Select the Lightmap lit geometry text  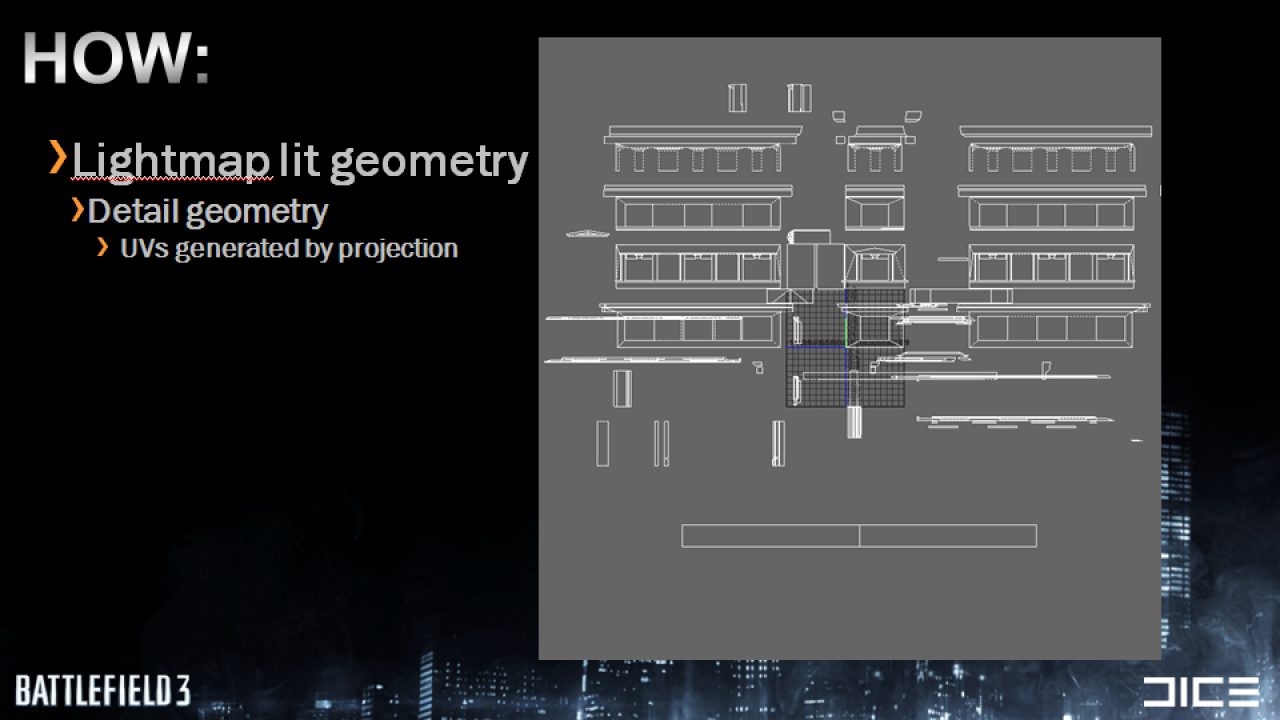coord(300,160)
